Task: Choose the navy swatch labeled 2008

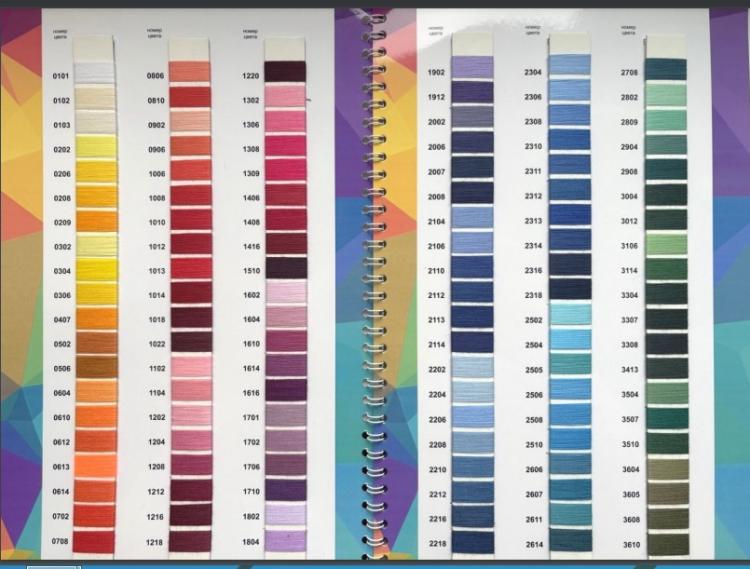Action: [x=472, y=193]
